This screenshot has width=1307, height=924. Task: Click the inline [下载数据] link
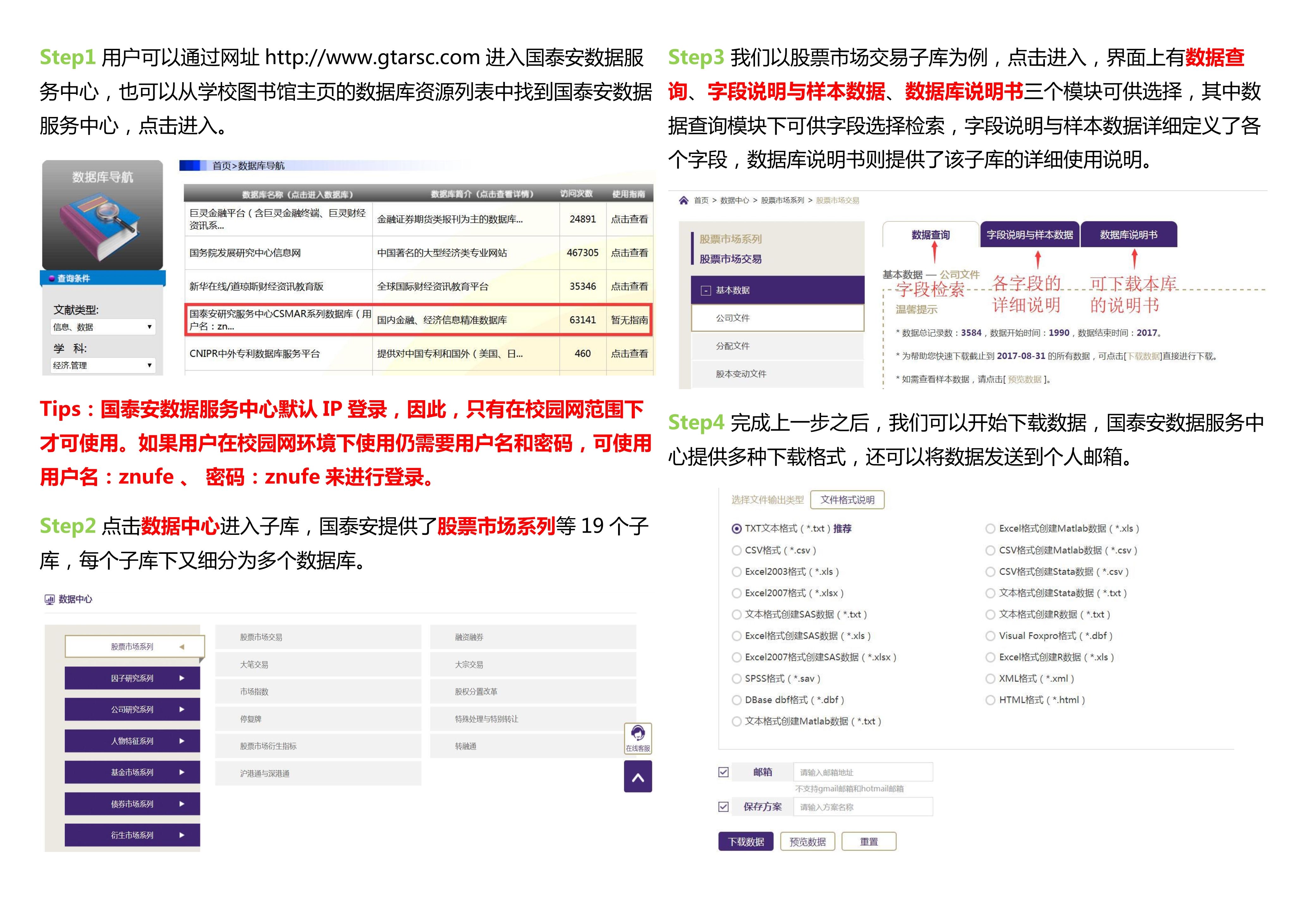(x=1144, y=356)
